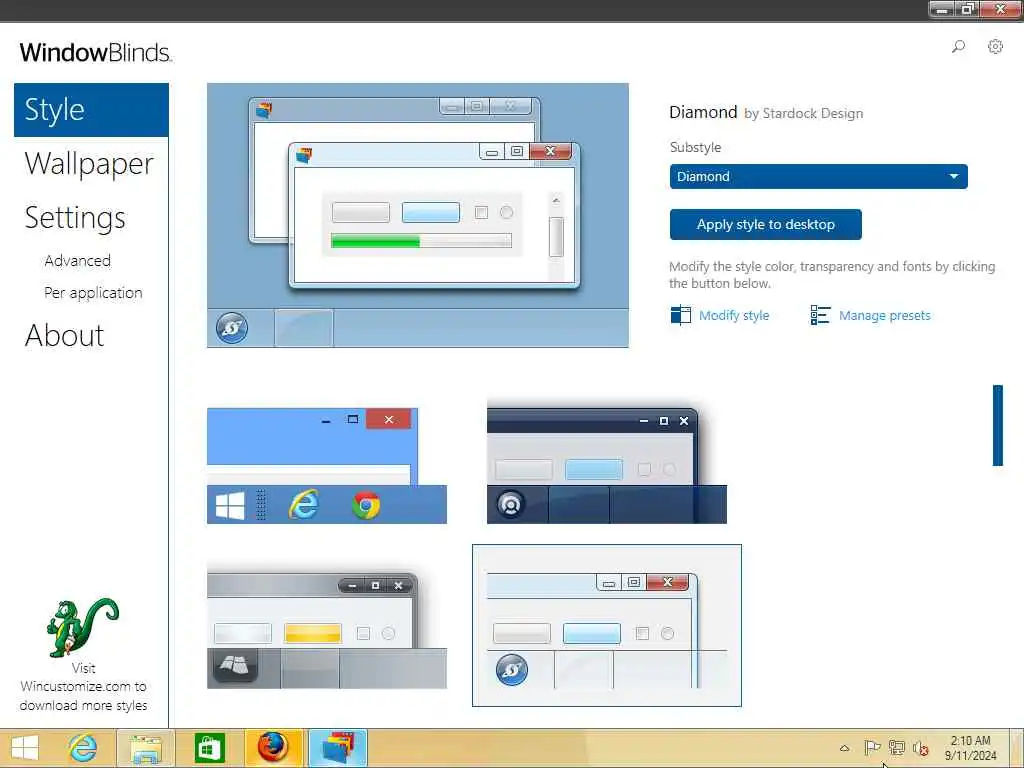This screenshot has height=768, width=1024.
Task: Visit Wincustomize.com link text
Action: click(x=83, y=686)
